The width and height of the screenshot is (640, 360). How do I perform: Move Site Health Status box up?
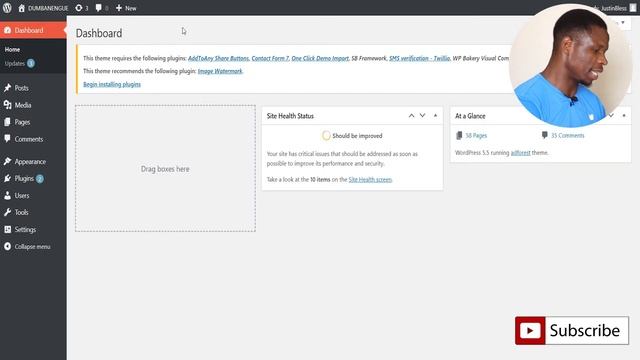(x=411, y=116)
